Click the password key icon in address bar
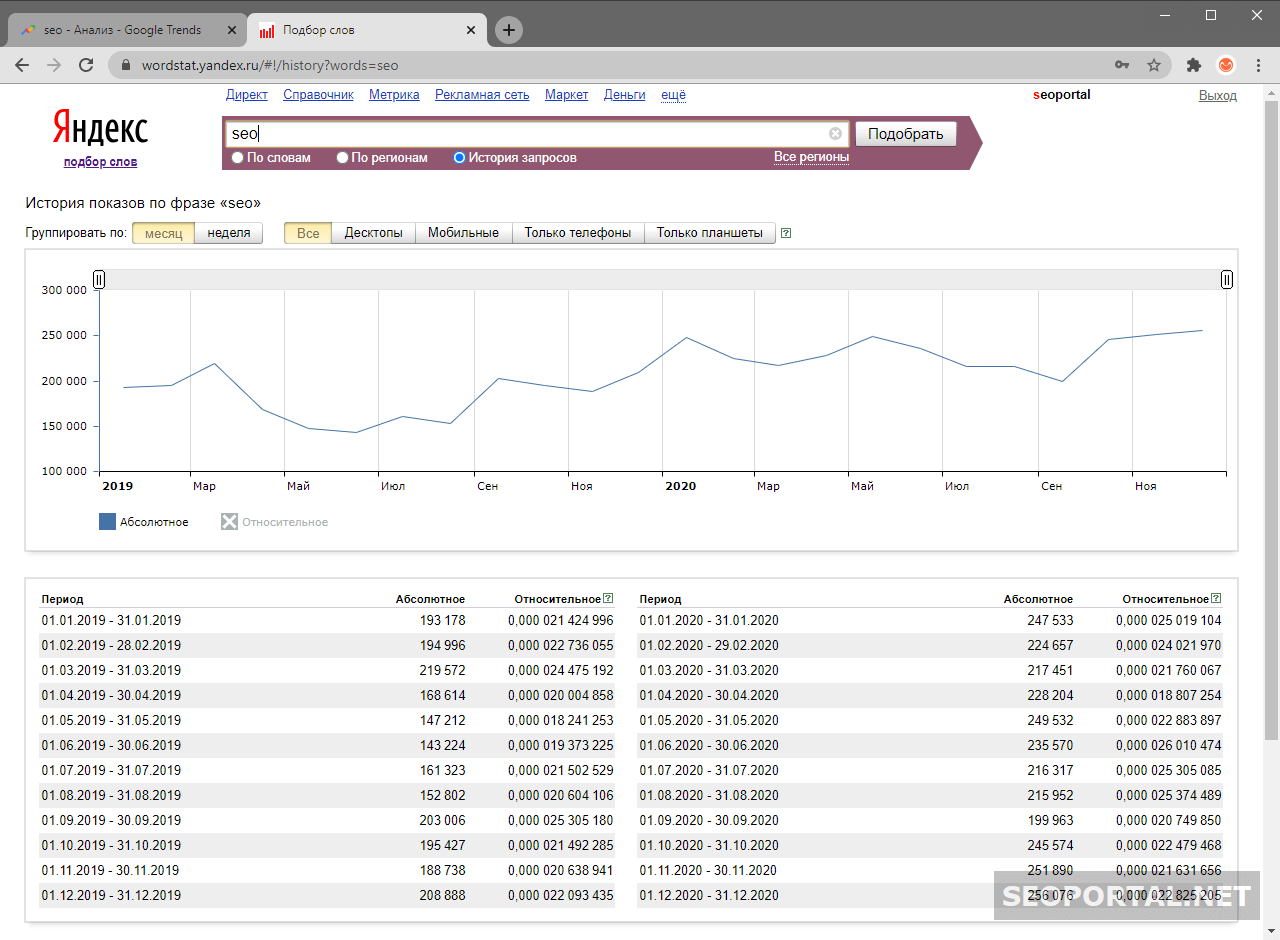This screenshot has width=1280, height=940. [x=1122, y=65]
